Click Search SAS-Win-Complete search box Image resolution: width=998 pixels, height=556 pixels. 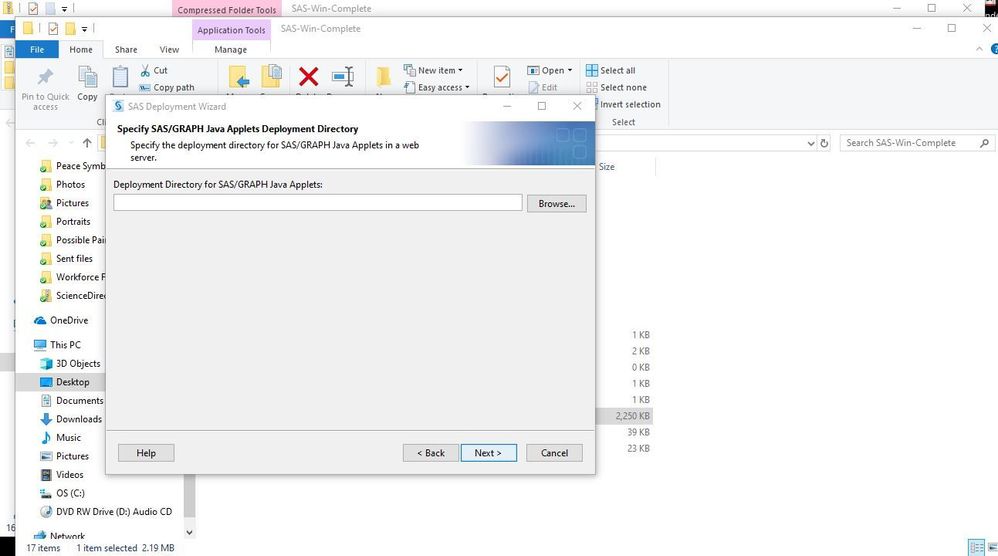pos(915,143)
